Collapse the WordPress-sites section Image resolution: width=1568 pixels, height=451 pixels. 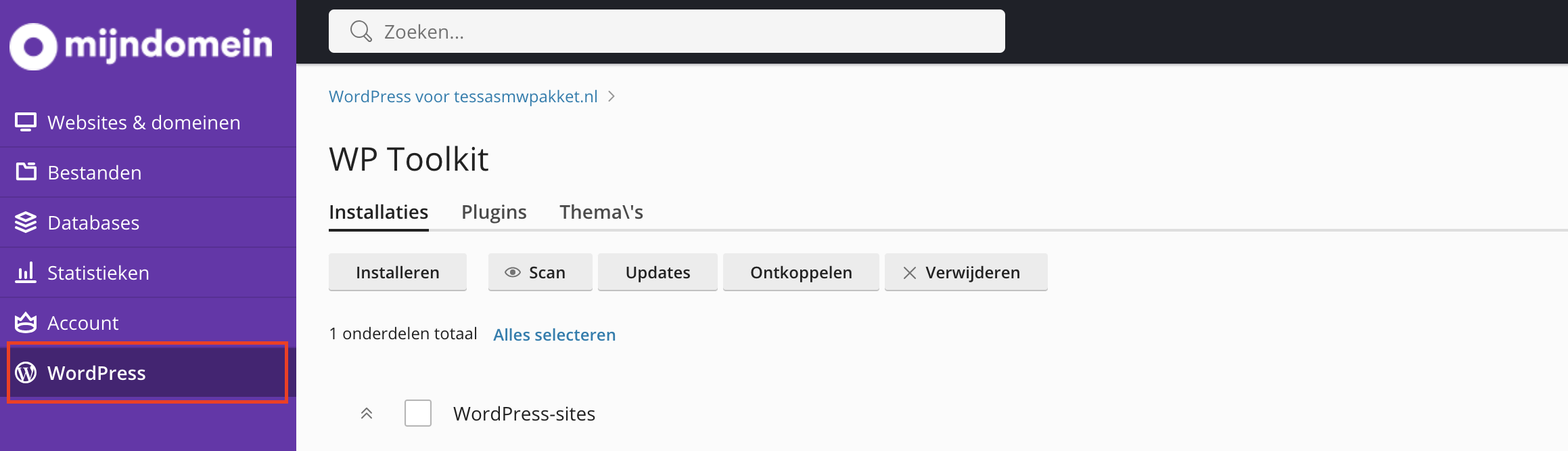tap(367, 413)
